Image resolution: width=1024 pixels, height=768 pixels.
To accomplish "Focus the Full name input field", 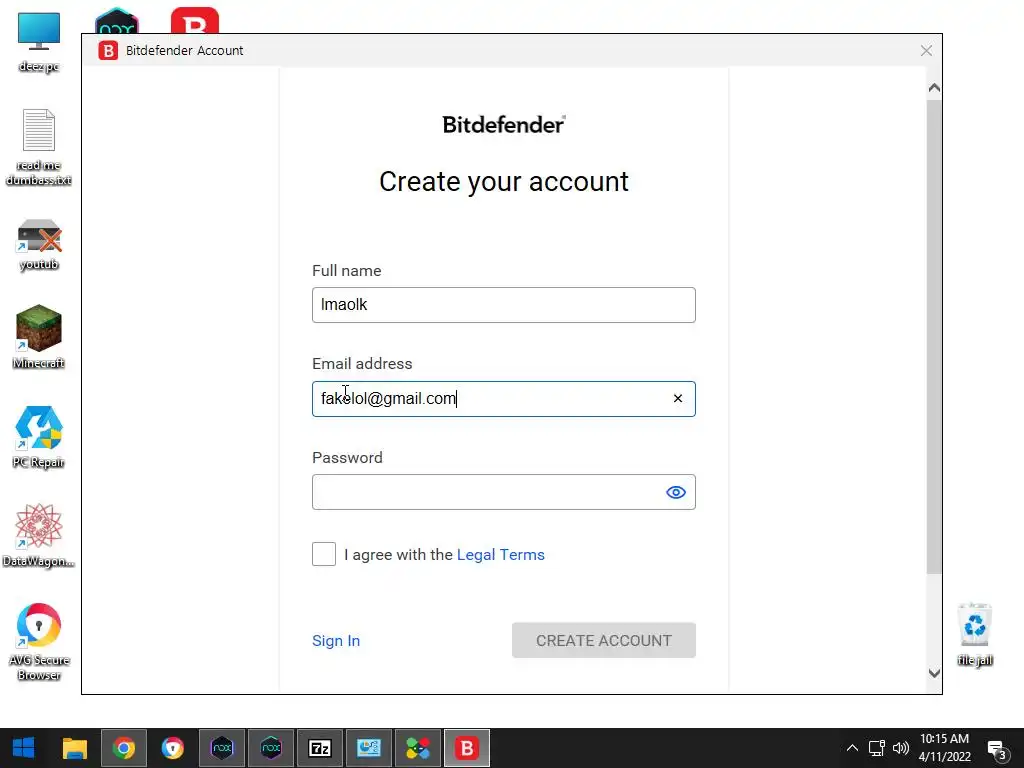I will tap(504, 305).
